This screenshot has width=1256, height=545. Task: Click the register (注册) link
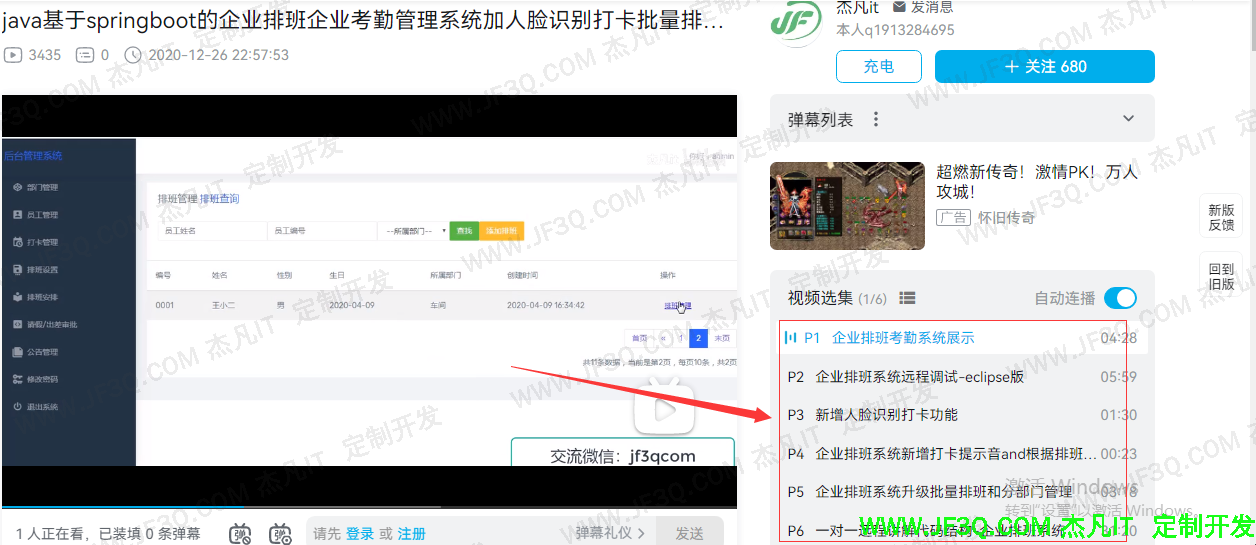(x=411, y=534)
